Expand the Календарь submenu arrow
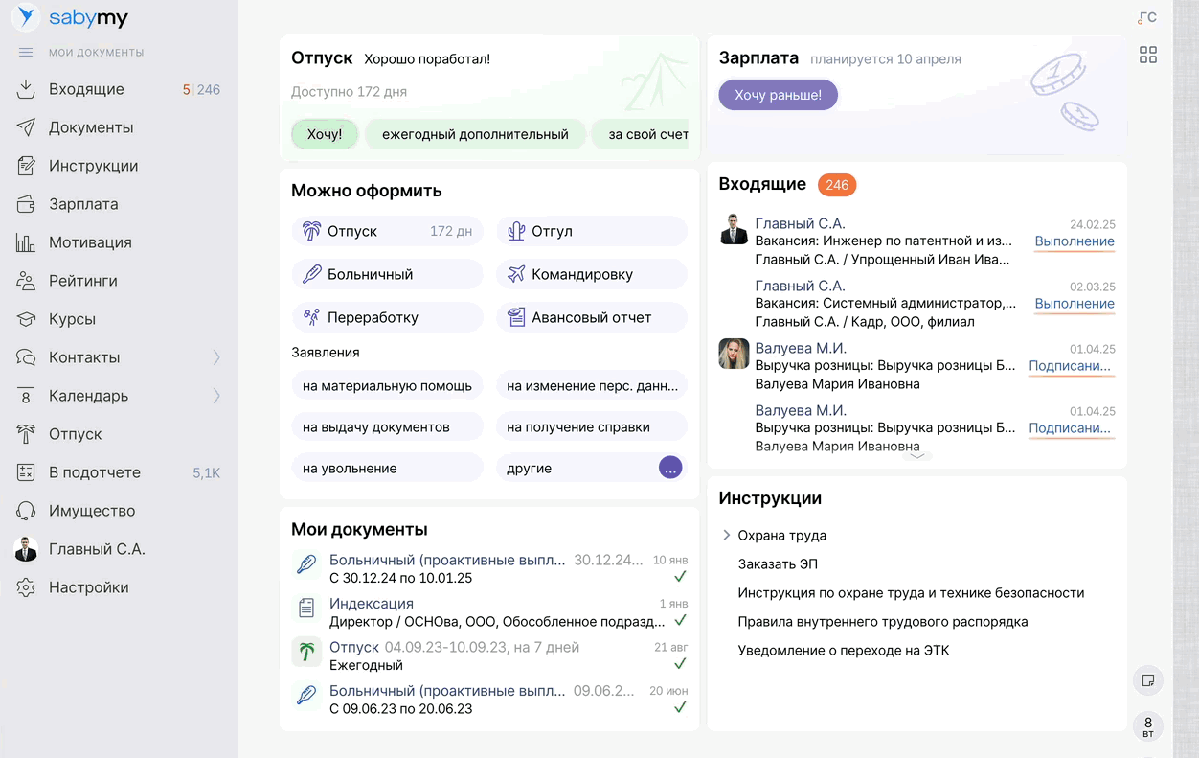Viewport: 1199px width, 758px height. click(216, 396)
